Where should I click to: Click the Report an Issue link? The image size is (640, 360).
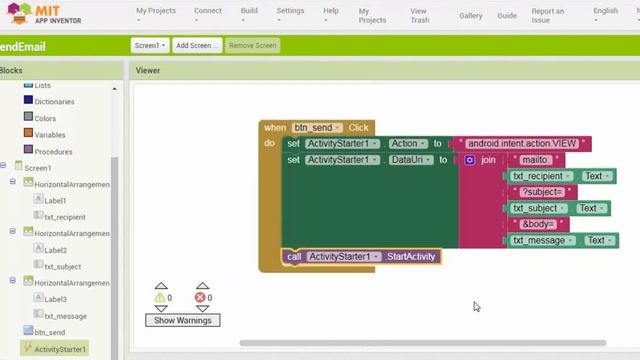[x=547, y=16]
